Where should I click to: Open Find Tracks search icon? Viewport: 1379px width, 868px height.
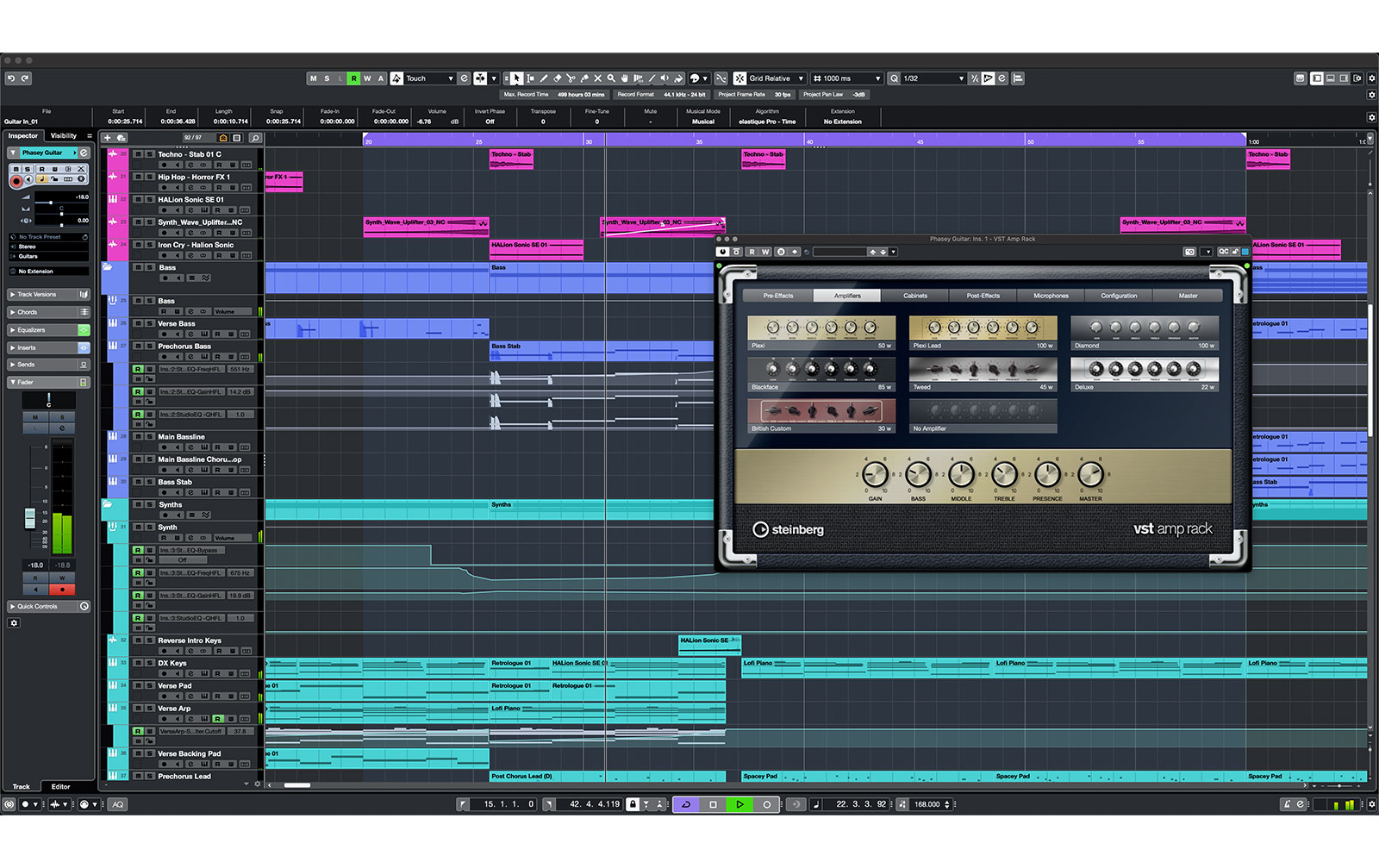pyautogui.click(x=255, y=138)
